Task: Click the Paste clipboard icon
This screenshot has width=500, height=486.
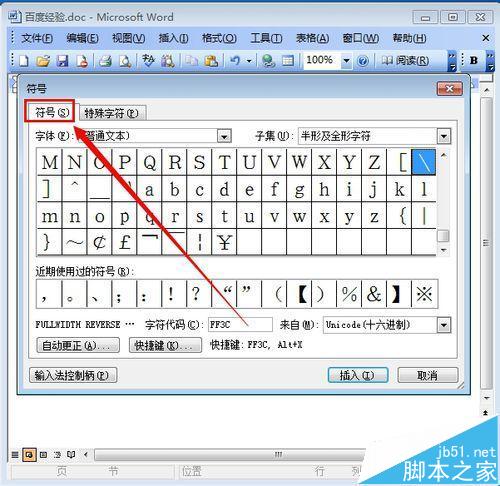Action: click(211, 61)
